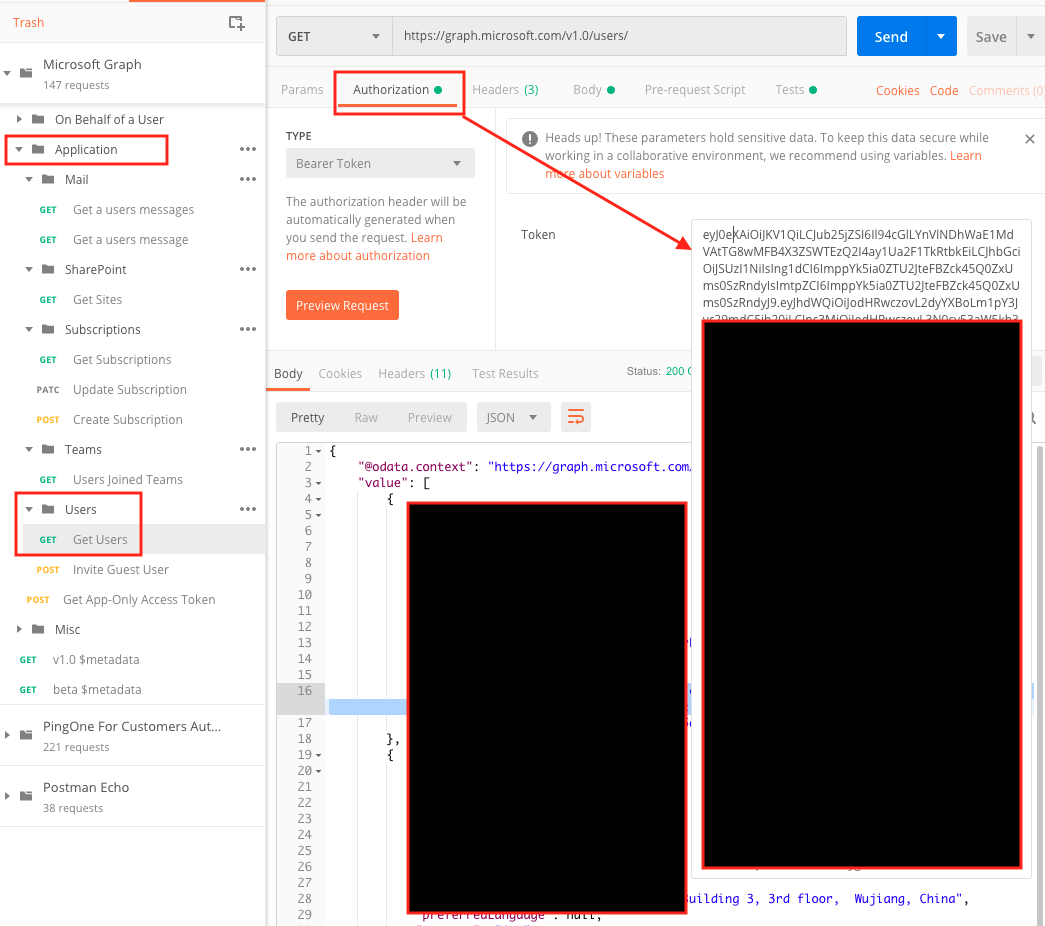
Task: Switch to the request Headers (3) tab
Action: coord(505,89)
